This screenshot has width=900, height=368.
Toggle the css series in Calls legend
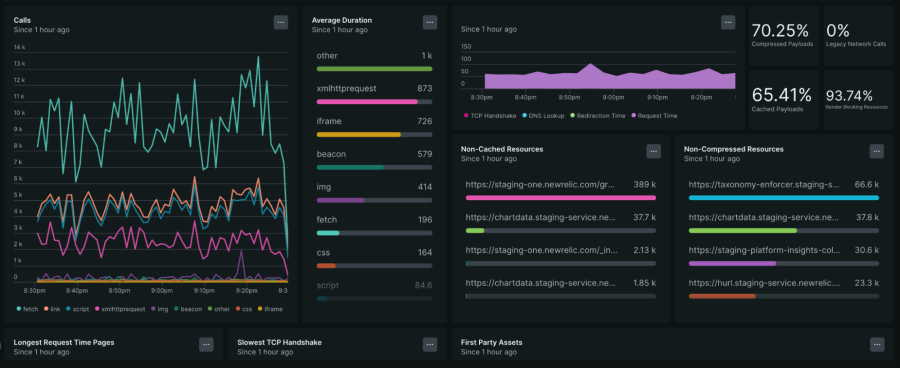click(x=243, y=309)
